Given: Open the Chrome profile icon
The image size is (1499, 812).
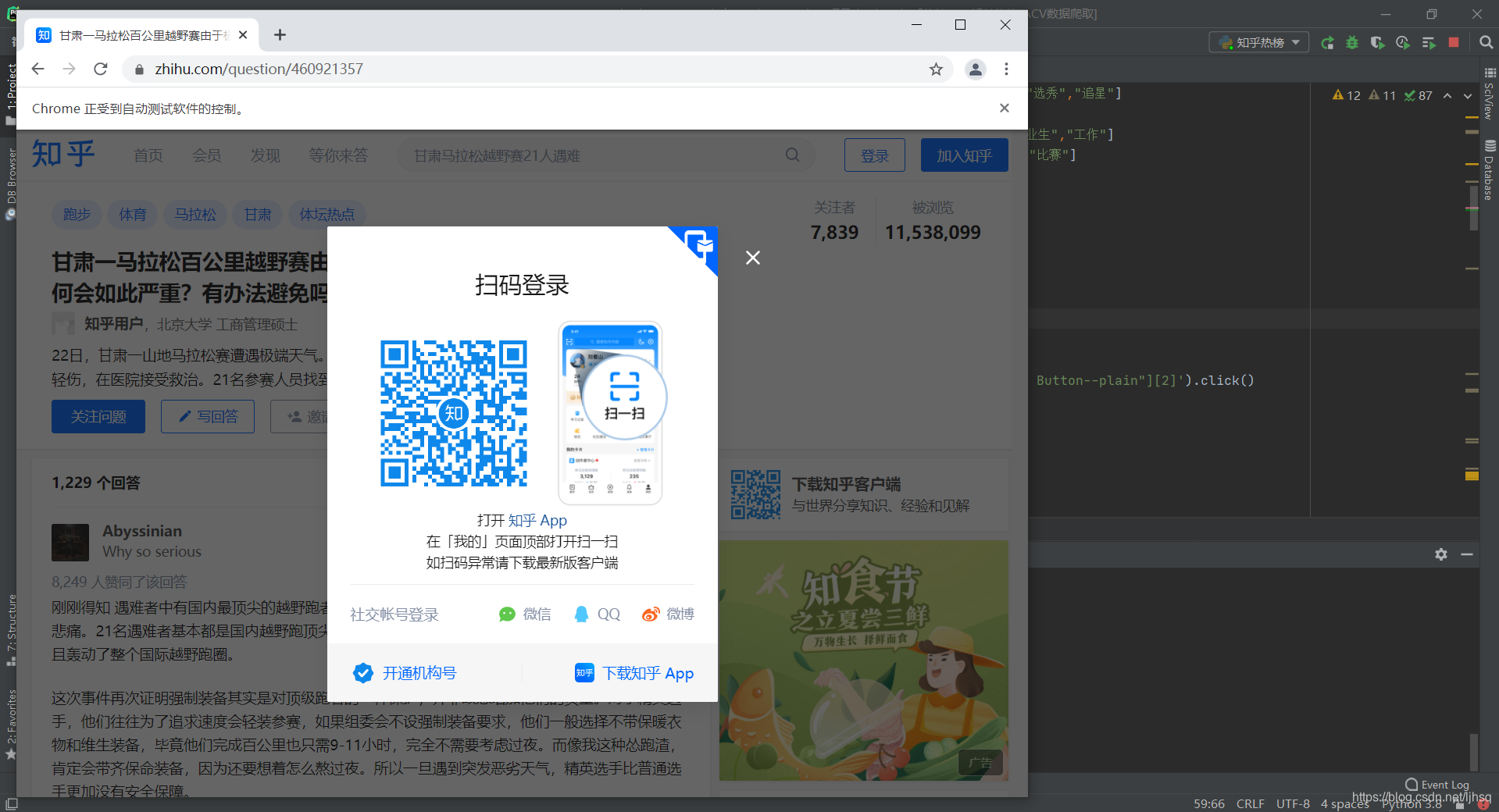Looking at the screenshot, I should (x=975, y=69).
